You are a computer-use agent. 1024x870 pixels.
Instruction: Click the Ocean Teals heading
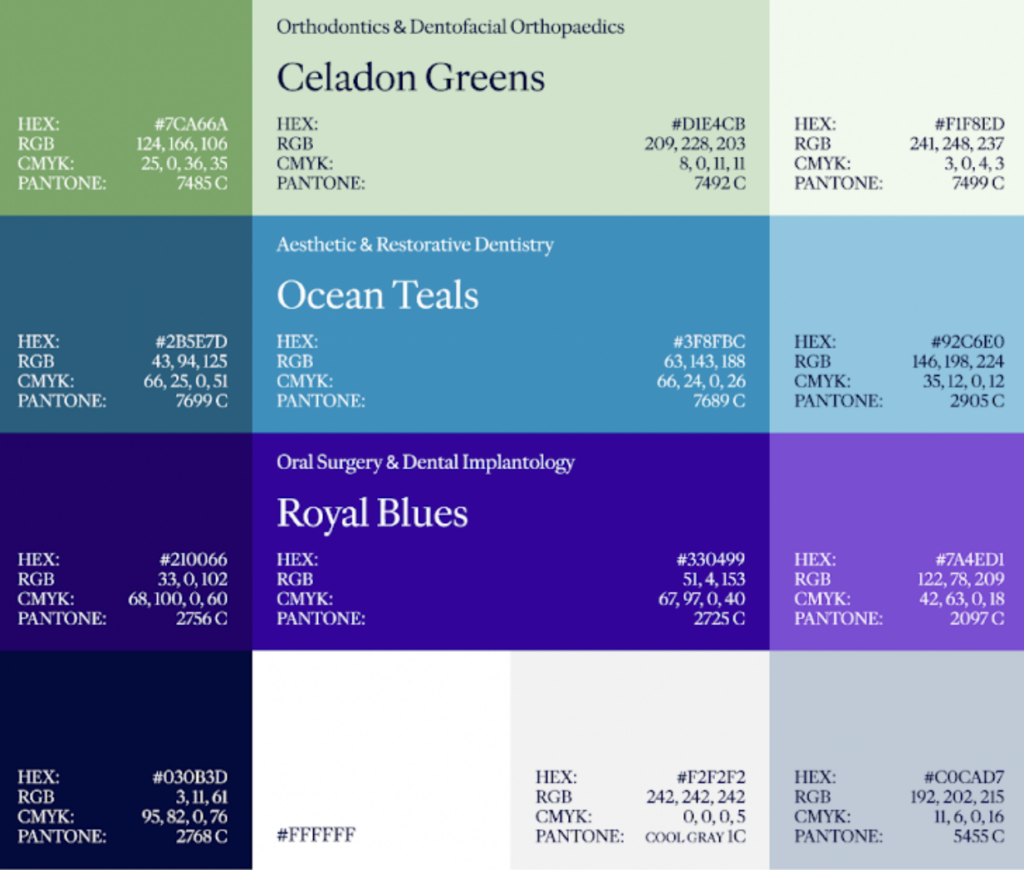click(x=377, y=295)
